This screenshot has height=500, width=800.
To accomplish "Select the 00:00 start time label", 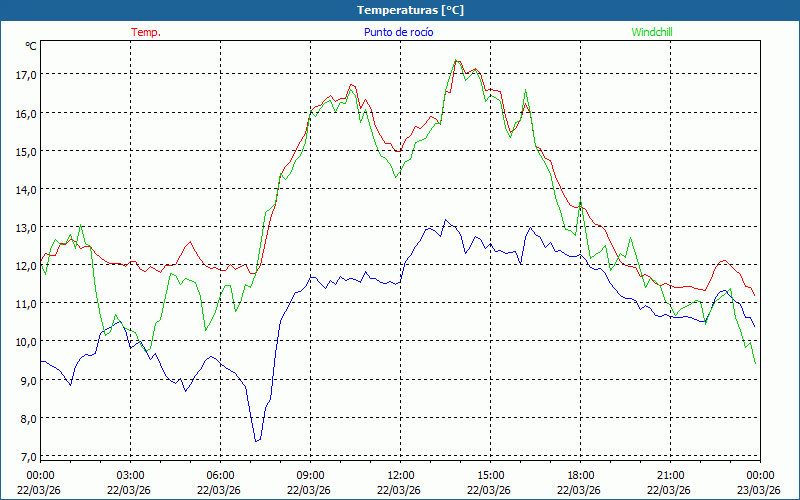I will tap(40, 475).
